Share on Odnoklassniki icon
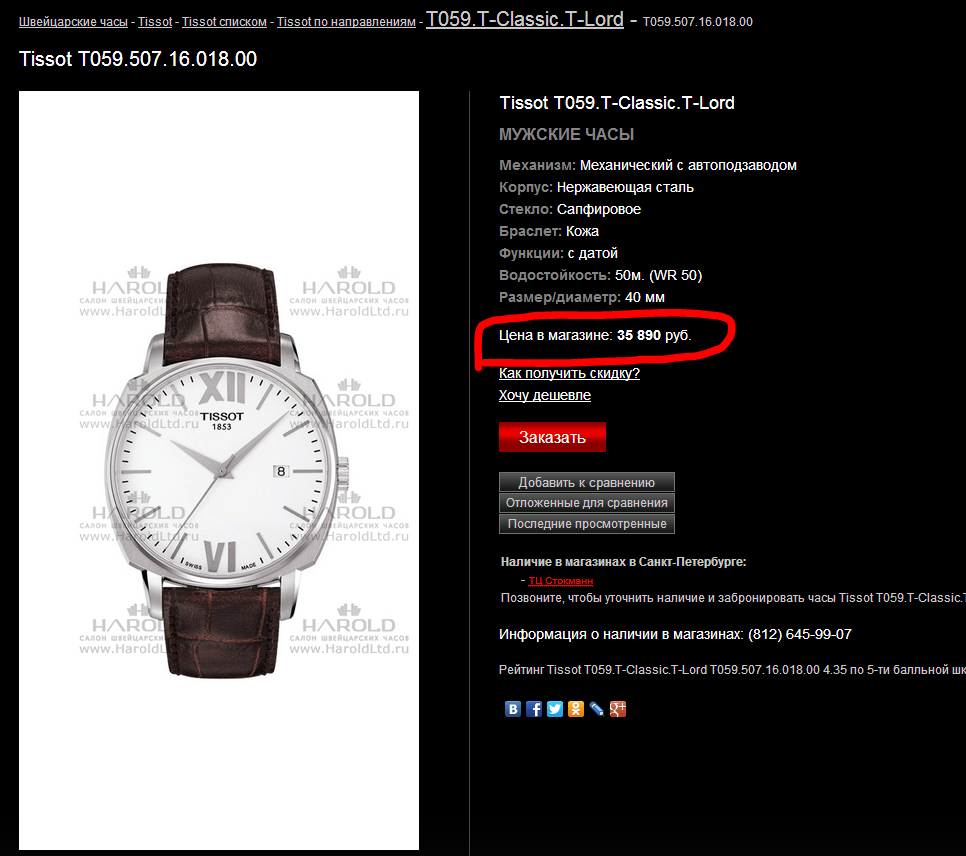Viewport: 966px width, 856px height. point(575,709)
